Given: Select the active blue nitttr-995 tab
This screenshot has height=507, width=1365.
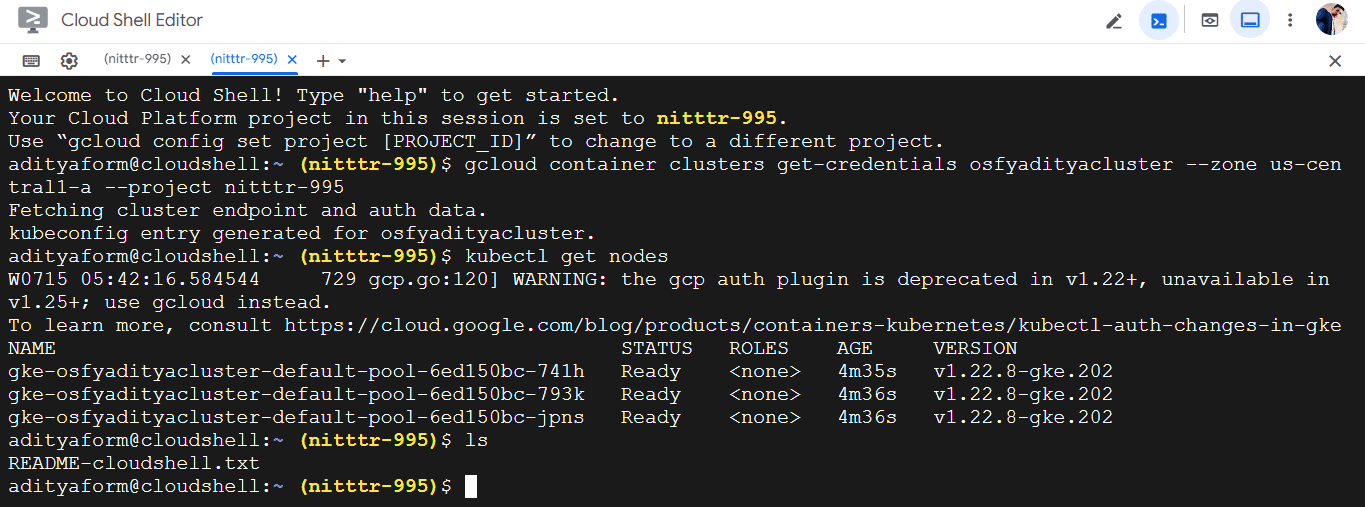Looking at the screenshot, I should [x=244, y=59].
